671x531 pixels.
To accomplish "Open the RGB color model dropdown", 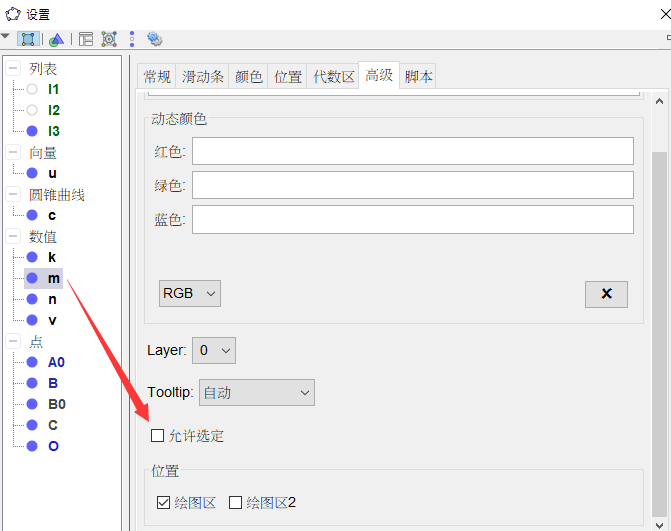I will pos(190,294).
